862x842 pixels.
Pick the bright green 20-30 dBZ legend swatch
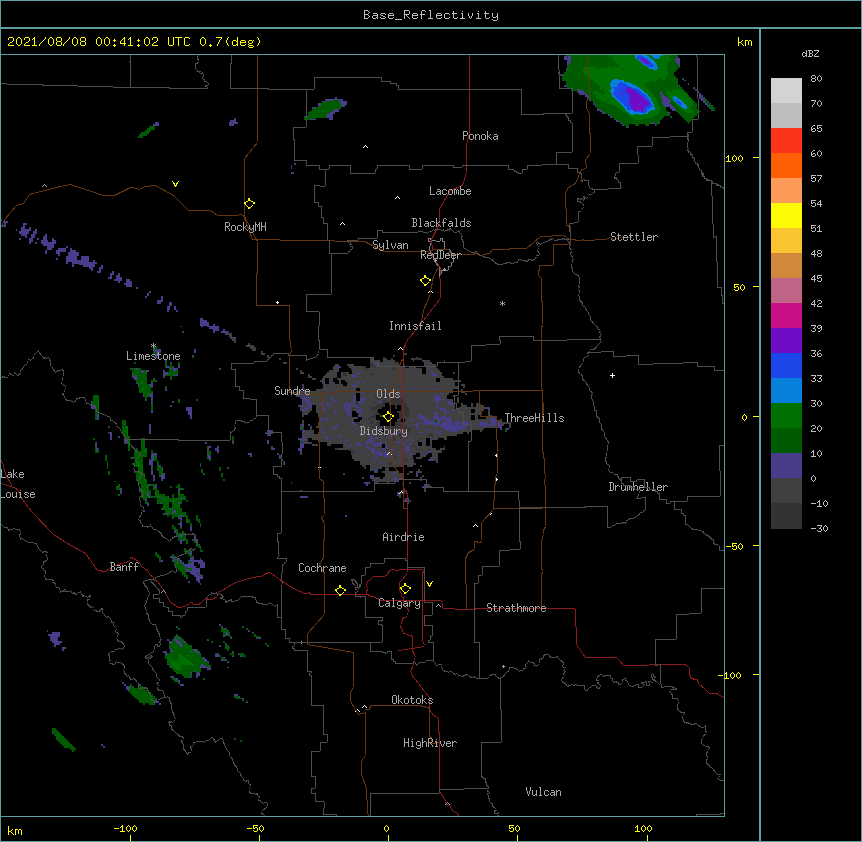pos(786,416)
